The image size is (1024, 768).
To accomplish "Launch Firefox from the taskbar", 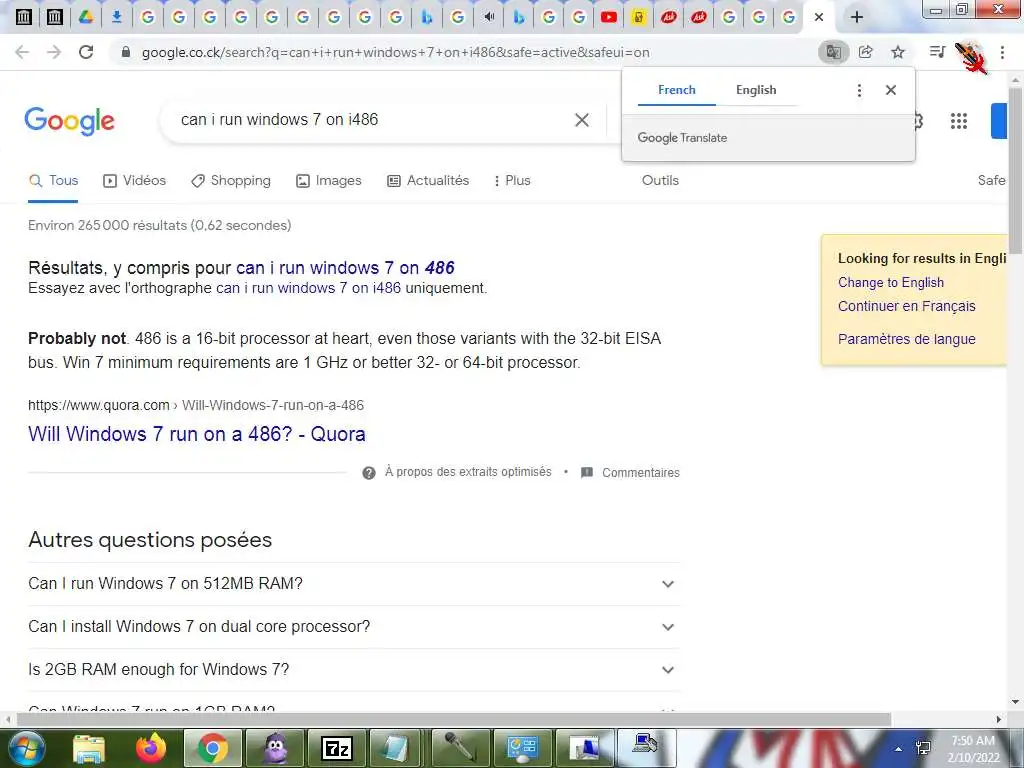I will (x=151, y=748).
